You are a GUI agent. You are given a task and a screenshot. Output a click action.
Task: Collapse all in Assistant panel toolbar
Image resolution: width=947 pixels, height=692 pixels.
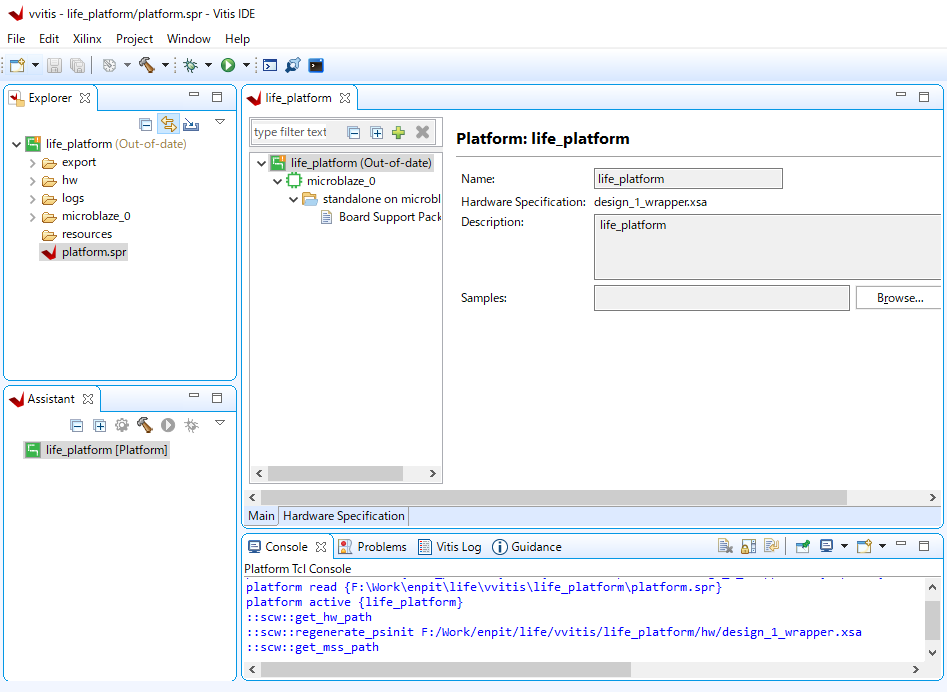77,426
